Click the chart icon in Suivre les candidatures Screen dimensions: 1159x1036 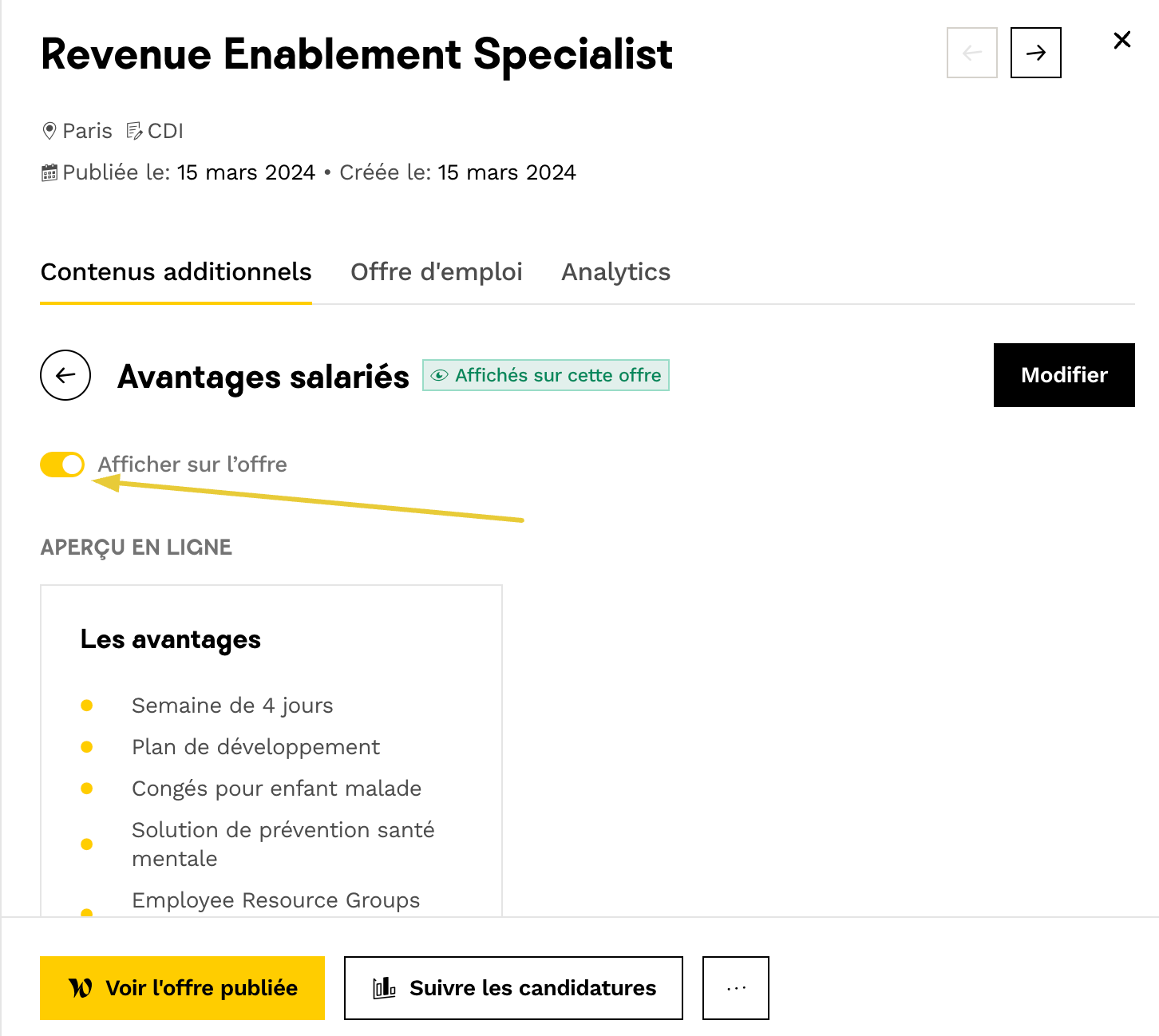[x=384, y=988]
